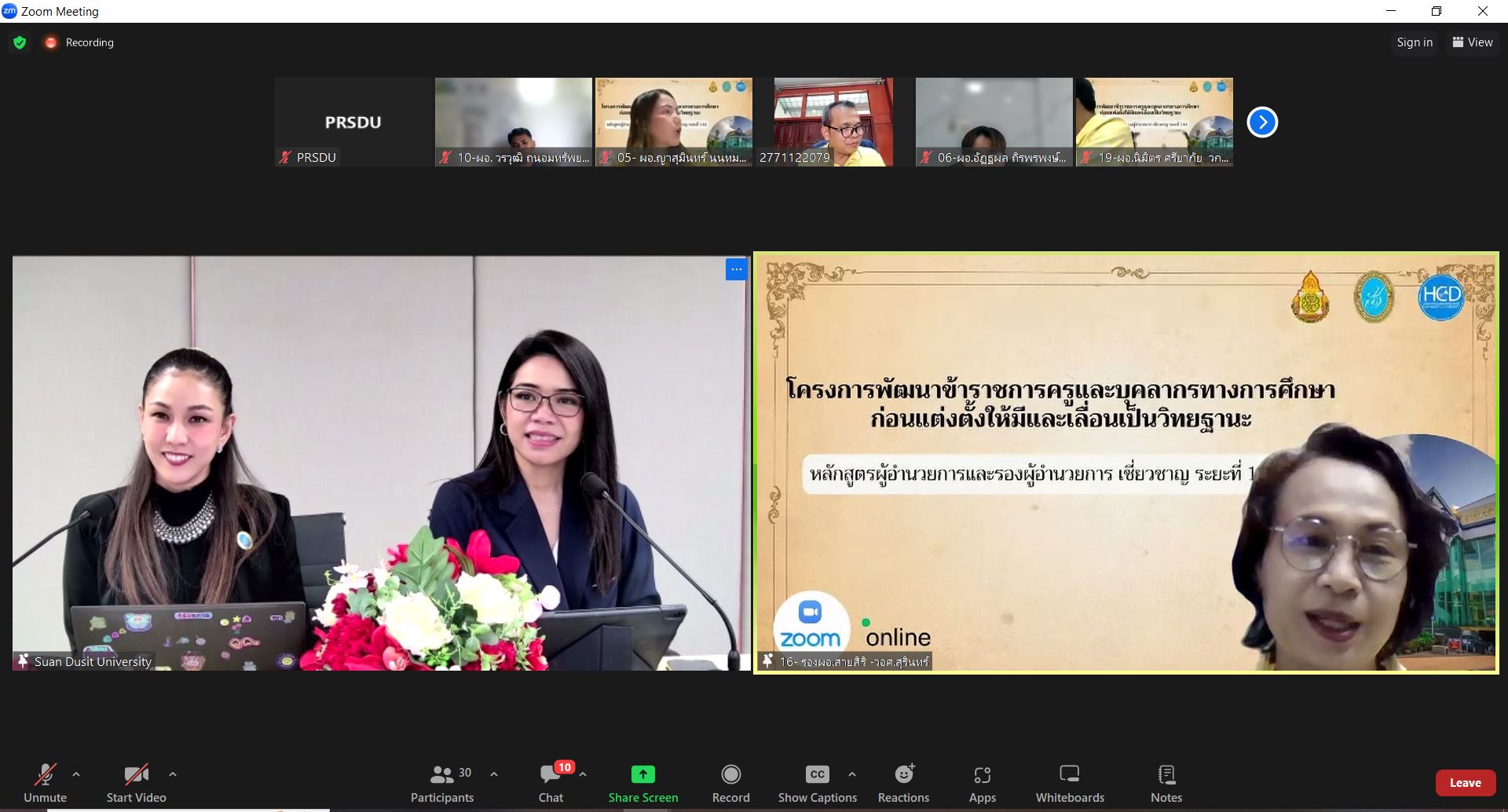The image size is (1508, 812).
Task: Show next participants with blue arrow
Action: pos(1262,123)
